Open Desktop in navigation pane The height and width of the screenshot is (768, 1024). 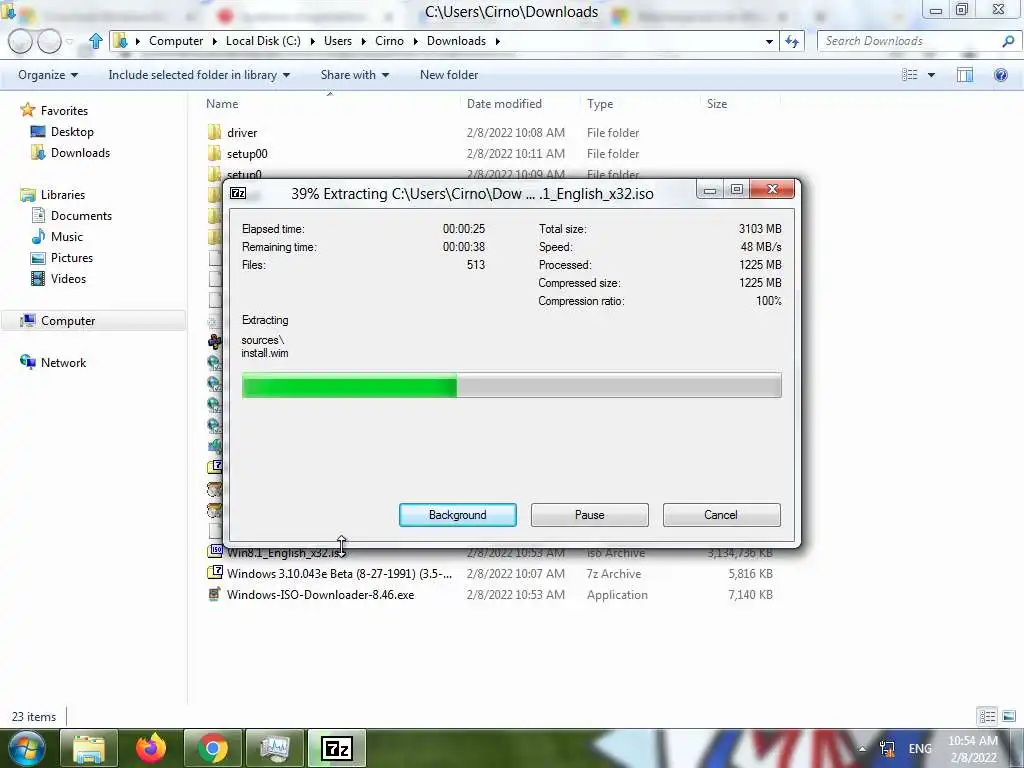[x=72, y=131]
